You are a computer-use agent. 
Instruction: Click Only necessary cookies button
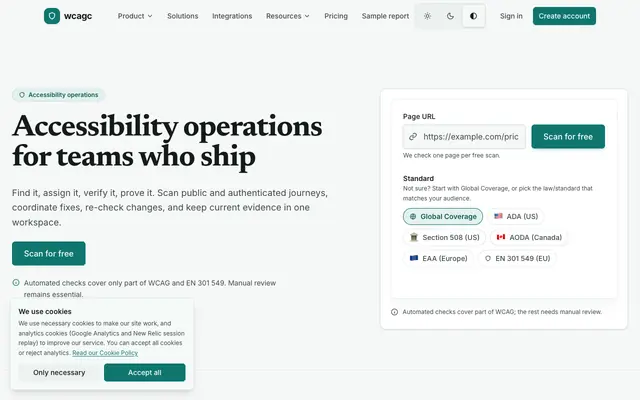click(x=59, y=373)
